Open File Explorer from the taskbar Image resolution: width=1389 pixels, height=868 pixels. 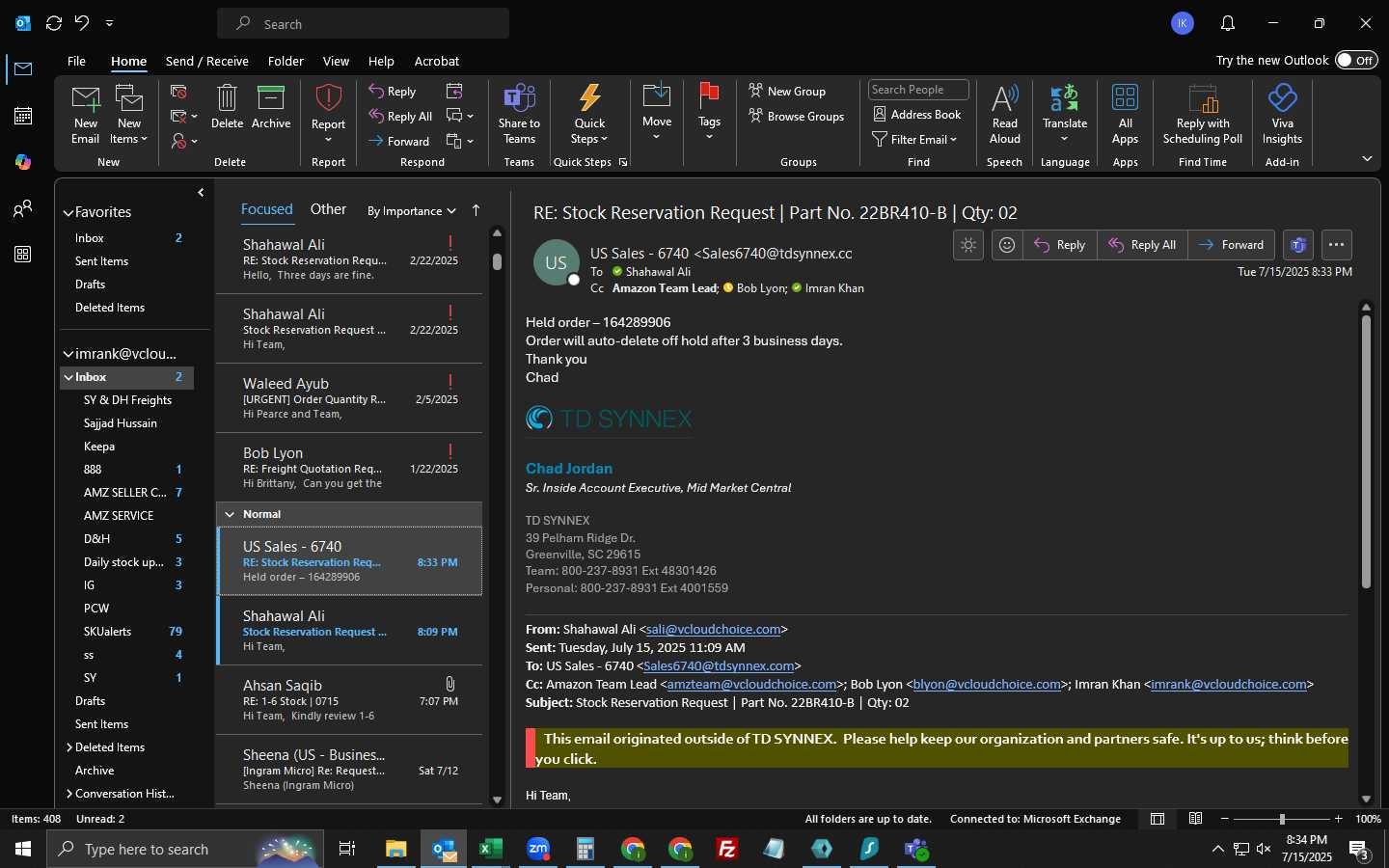[396, 849]
